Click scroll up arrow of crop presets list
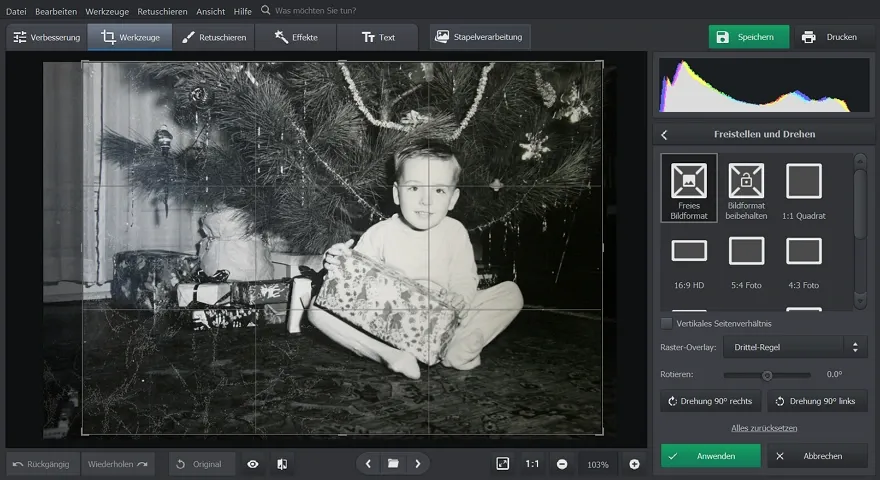The image size is (880, 480). (860, 162)
